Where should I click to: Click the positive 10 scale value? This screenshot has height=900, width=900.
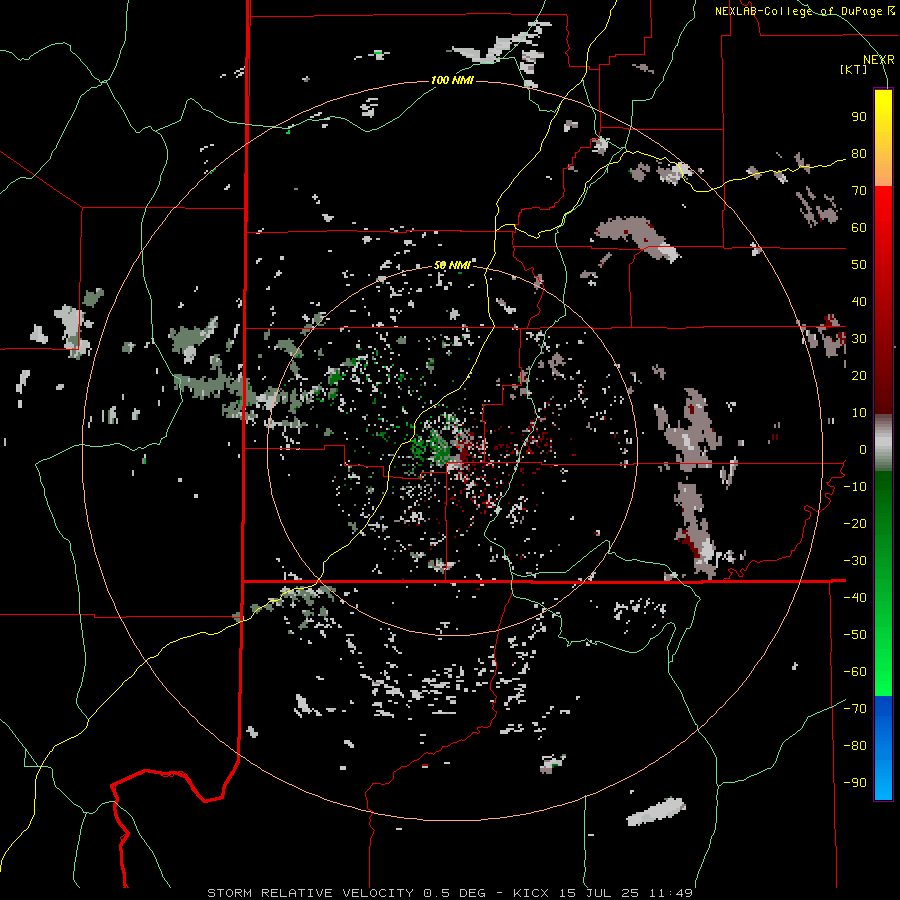[859, 413]
